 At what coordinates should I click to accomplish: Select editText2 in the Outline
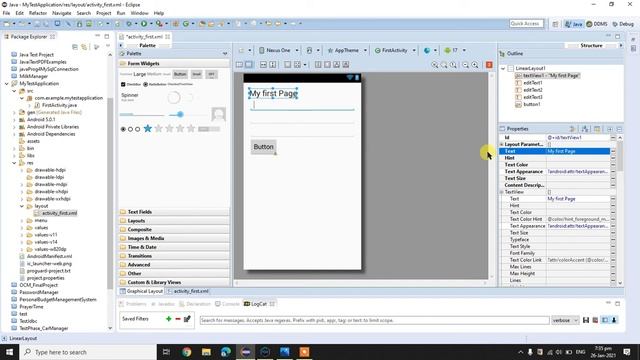pos(532,90)
